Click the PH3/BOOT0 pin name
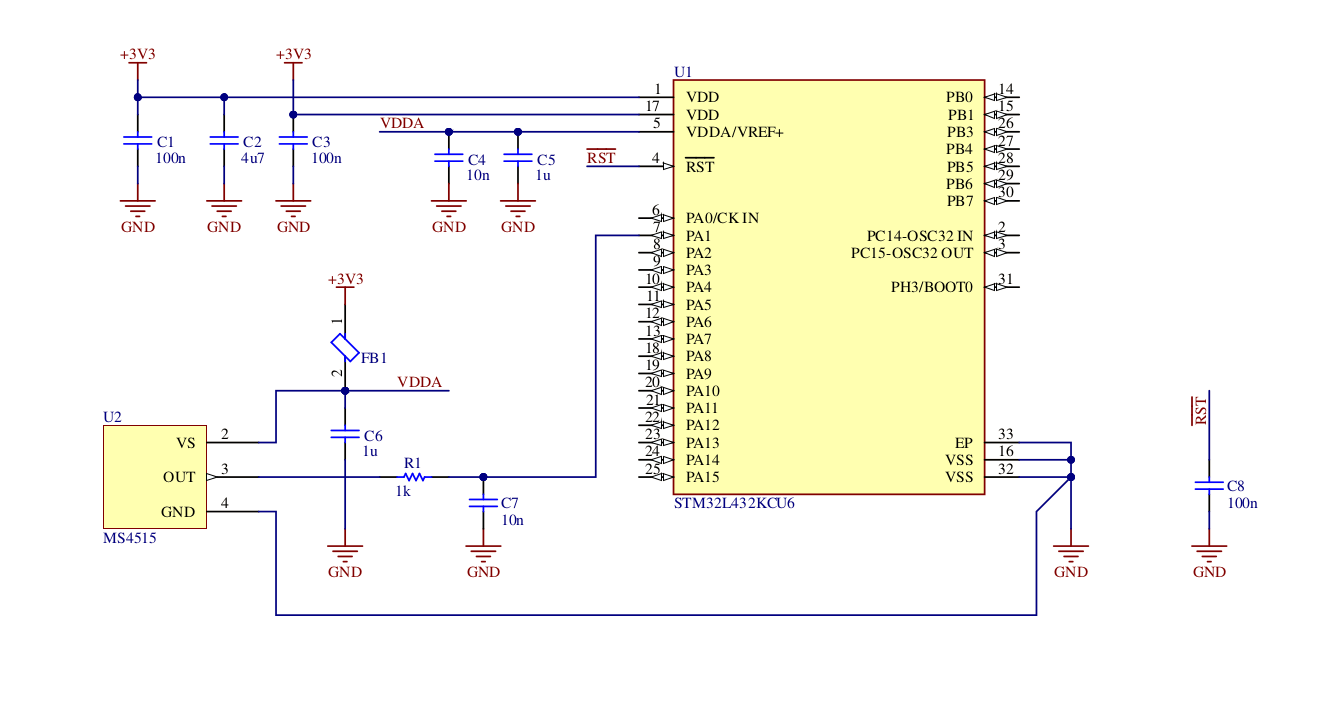The width and height of the screenshot is (1321, 727). pyautogui.click(x=932, y=287)
